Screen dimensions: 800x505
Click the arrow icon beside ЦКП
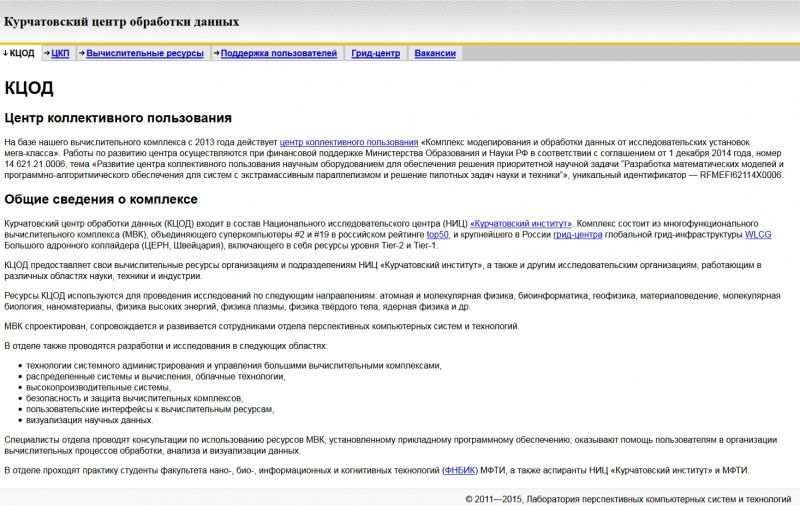pyautogui.click(x=47, y=53)
